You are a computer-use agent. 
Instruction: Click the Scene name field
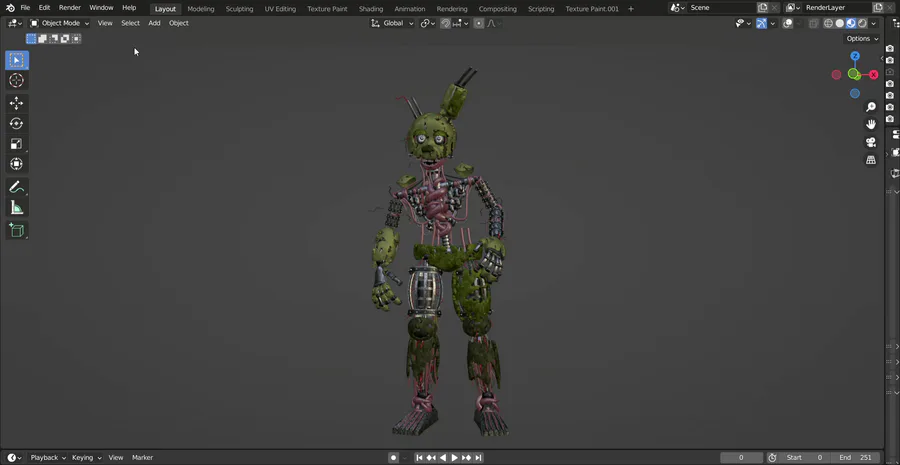[x=721, y=8]
